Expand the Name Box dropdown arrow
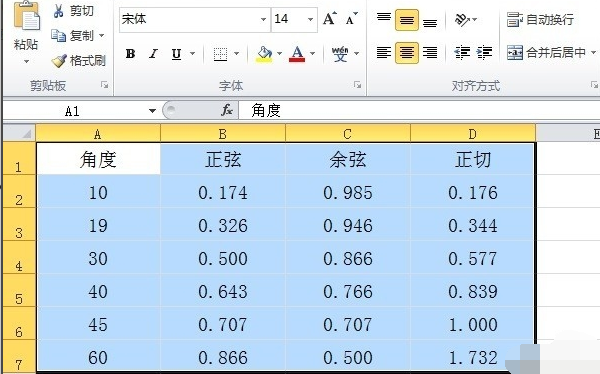 pos(152,111)
